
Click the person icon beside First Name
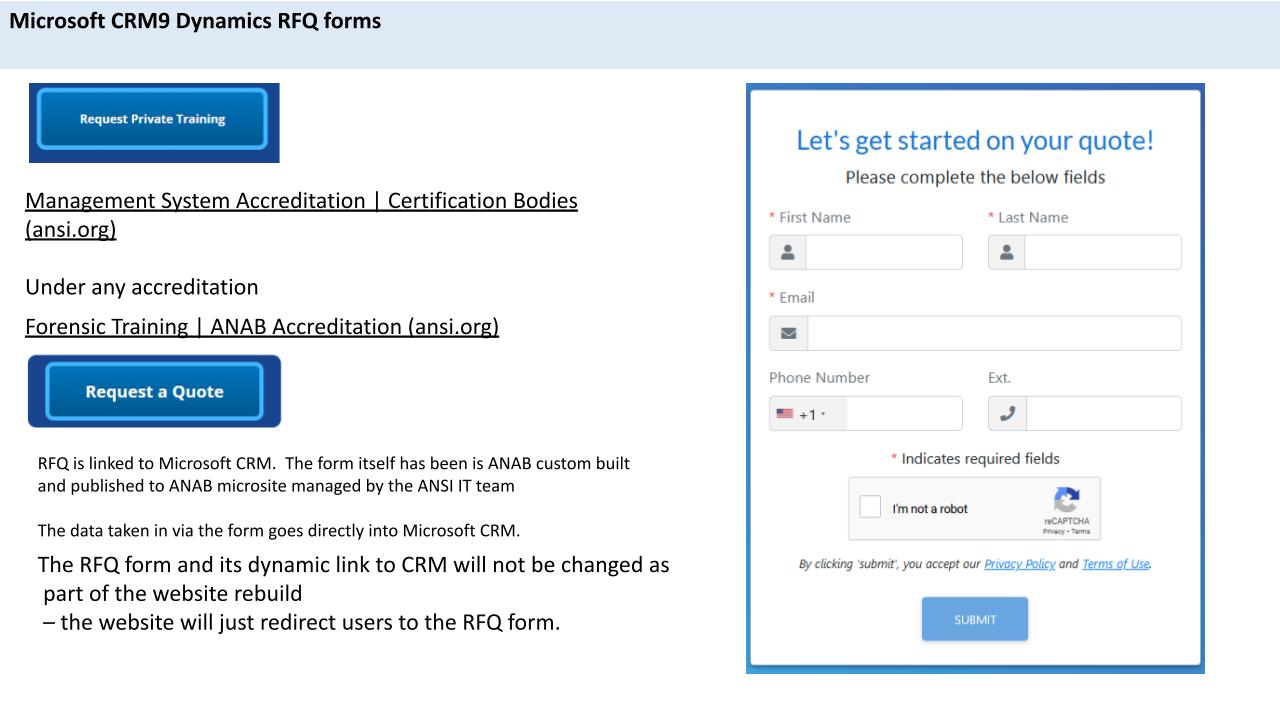pos(788,253)
